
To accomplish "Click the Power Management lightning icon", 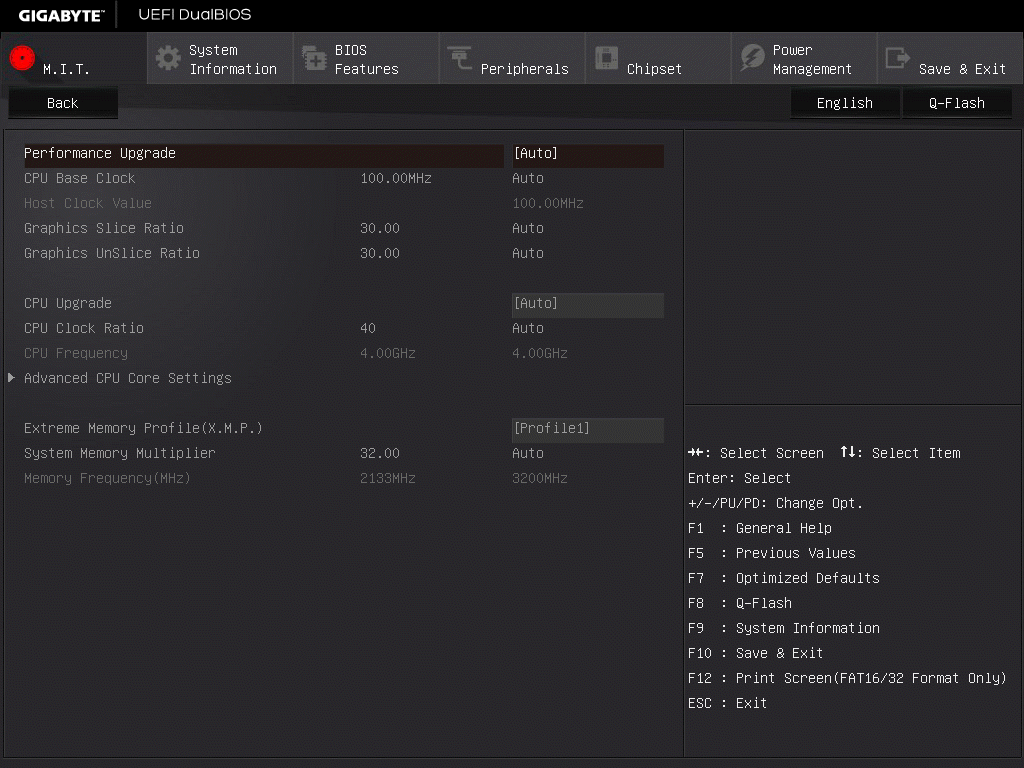I will [752, 58].
